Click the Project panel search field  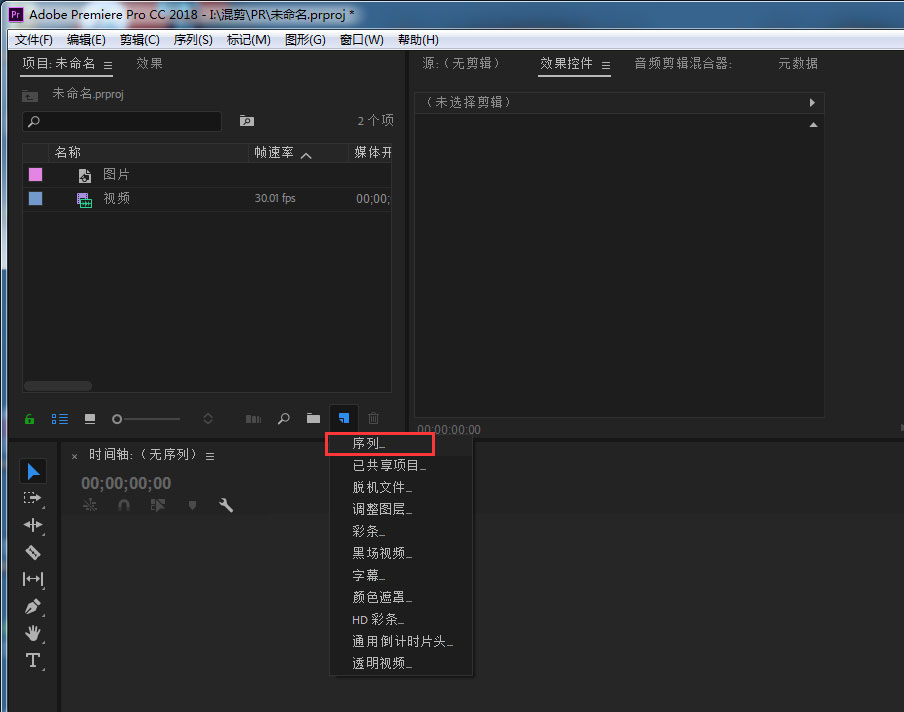(x=122, y=121)
